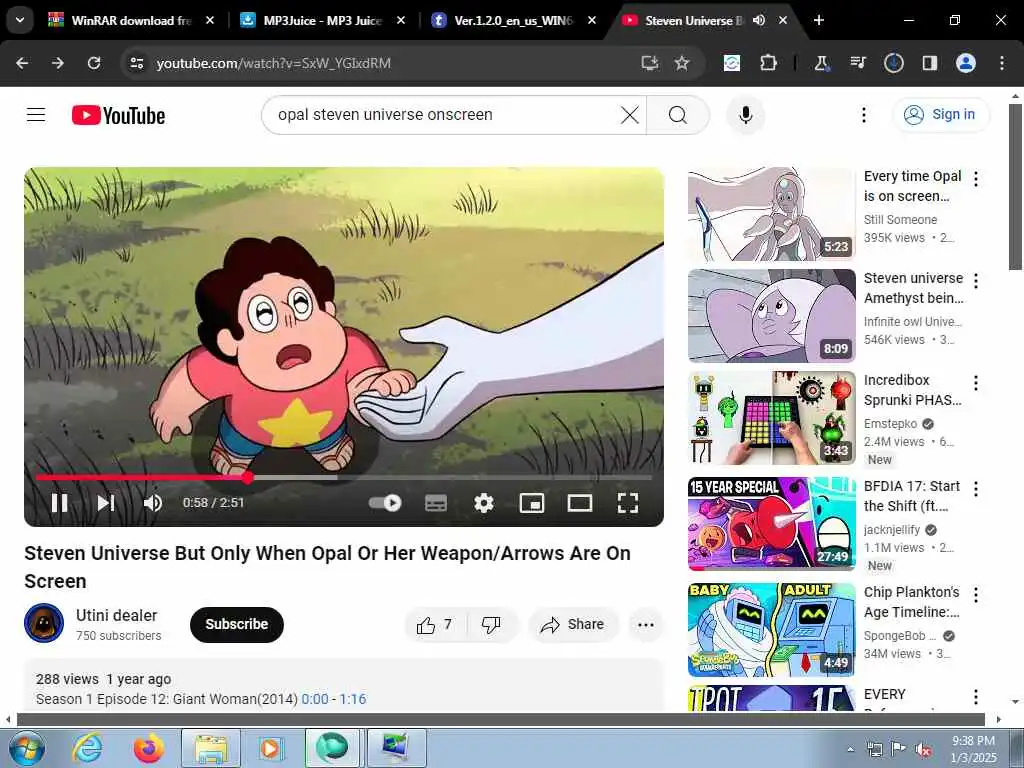Open the tab search dropdown arrow
1024x768 pixels.
[20, 20]
